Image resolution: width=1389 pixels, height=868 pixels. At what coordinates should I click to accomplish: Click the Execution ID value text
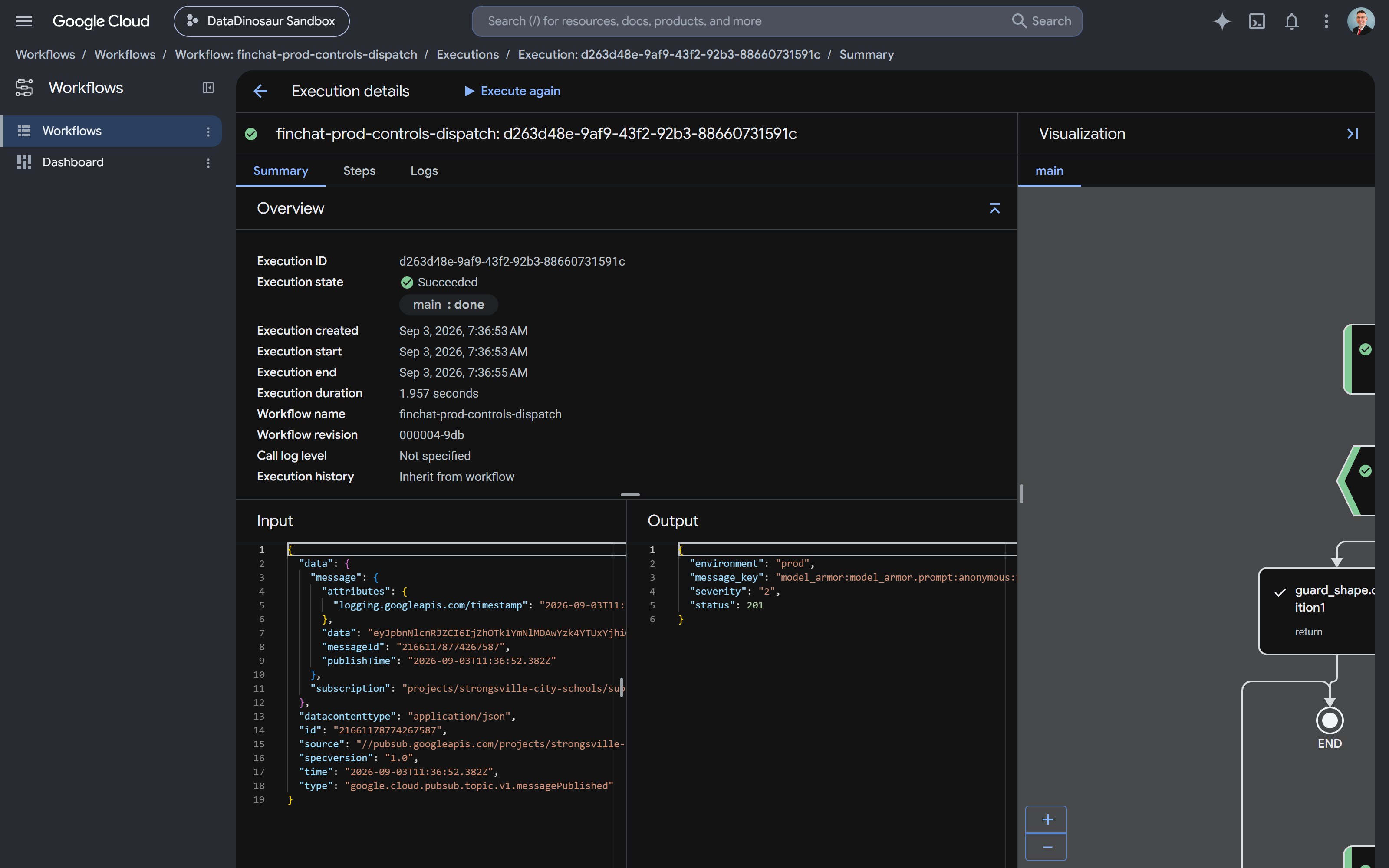pyautogui.click(x=512, y=262)
